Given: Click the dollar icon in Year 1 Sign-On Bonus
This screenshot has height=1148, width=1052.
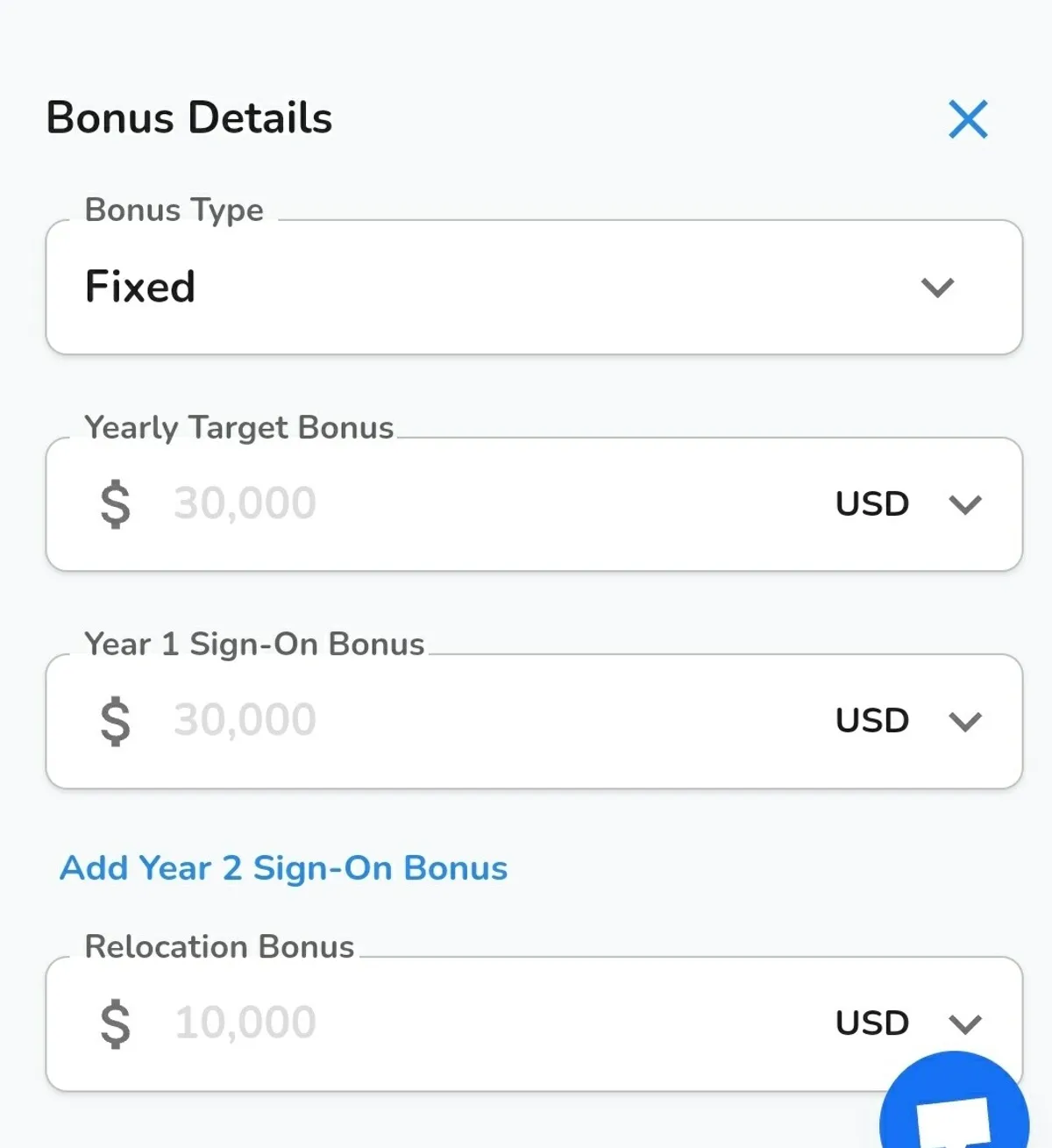Looking at the screenshot, I should 116,721.
